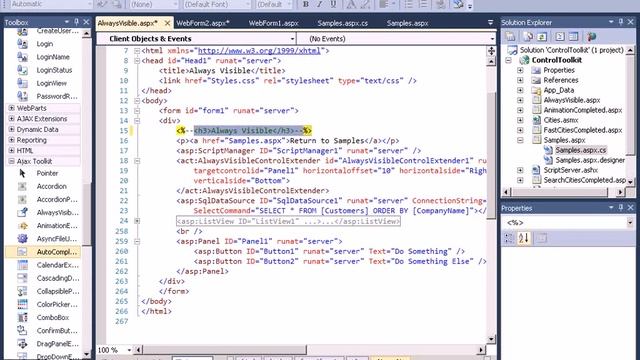
Task: Click the foreground color A icon
Action: click(351, 4)
